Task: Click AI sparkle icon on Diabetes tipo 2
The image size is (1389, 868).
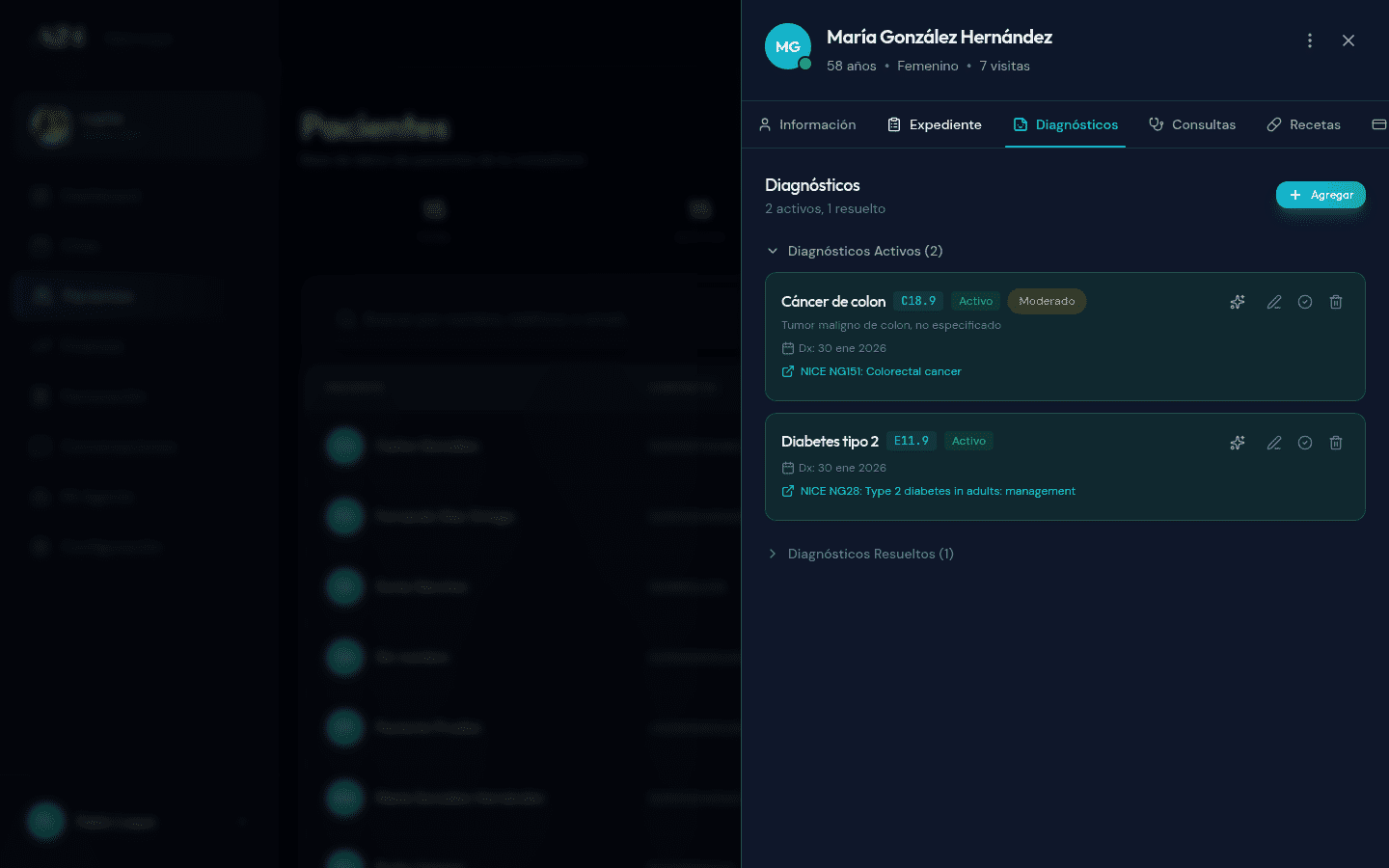Action: point(1238,443)
